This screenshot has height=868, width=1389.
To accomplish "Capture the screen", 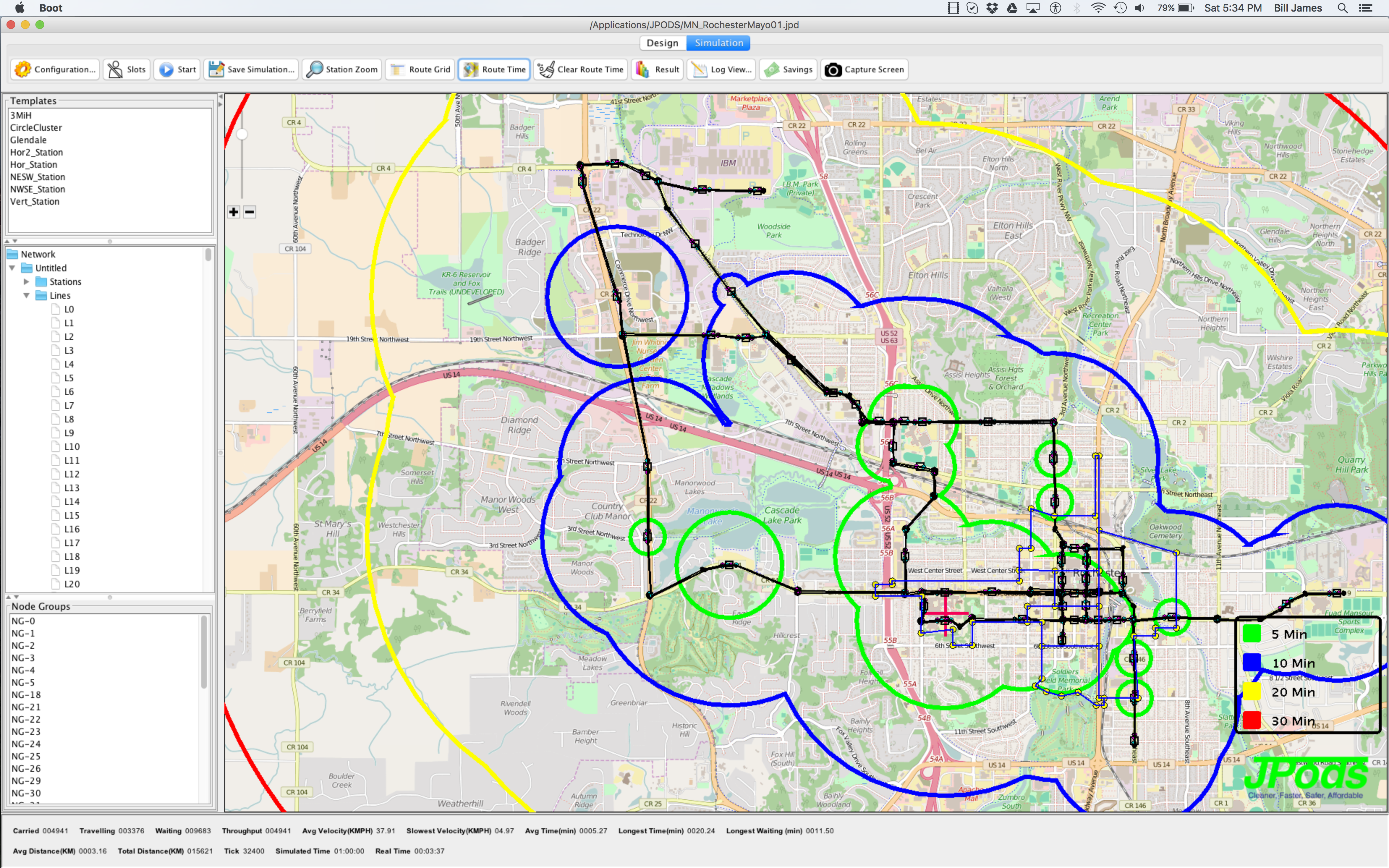I will [x=865, y=69].
